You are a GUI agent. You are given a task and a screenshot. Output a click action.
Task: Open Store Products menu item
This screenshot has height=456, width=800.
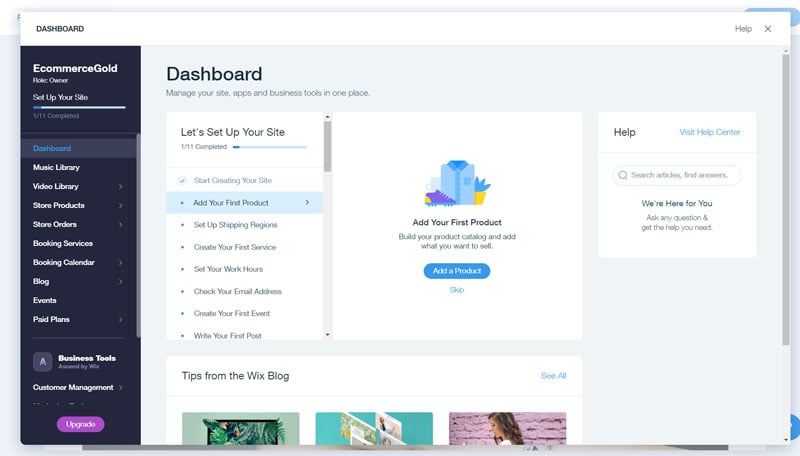pos(59,205)
